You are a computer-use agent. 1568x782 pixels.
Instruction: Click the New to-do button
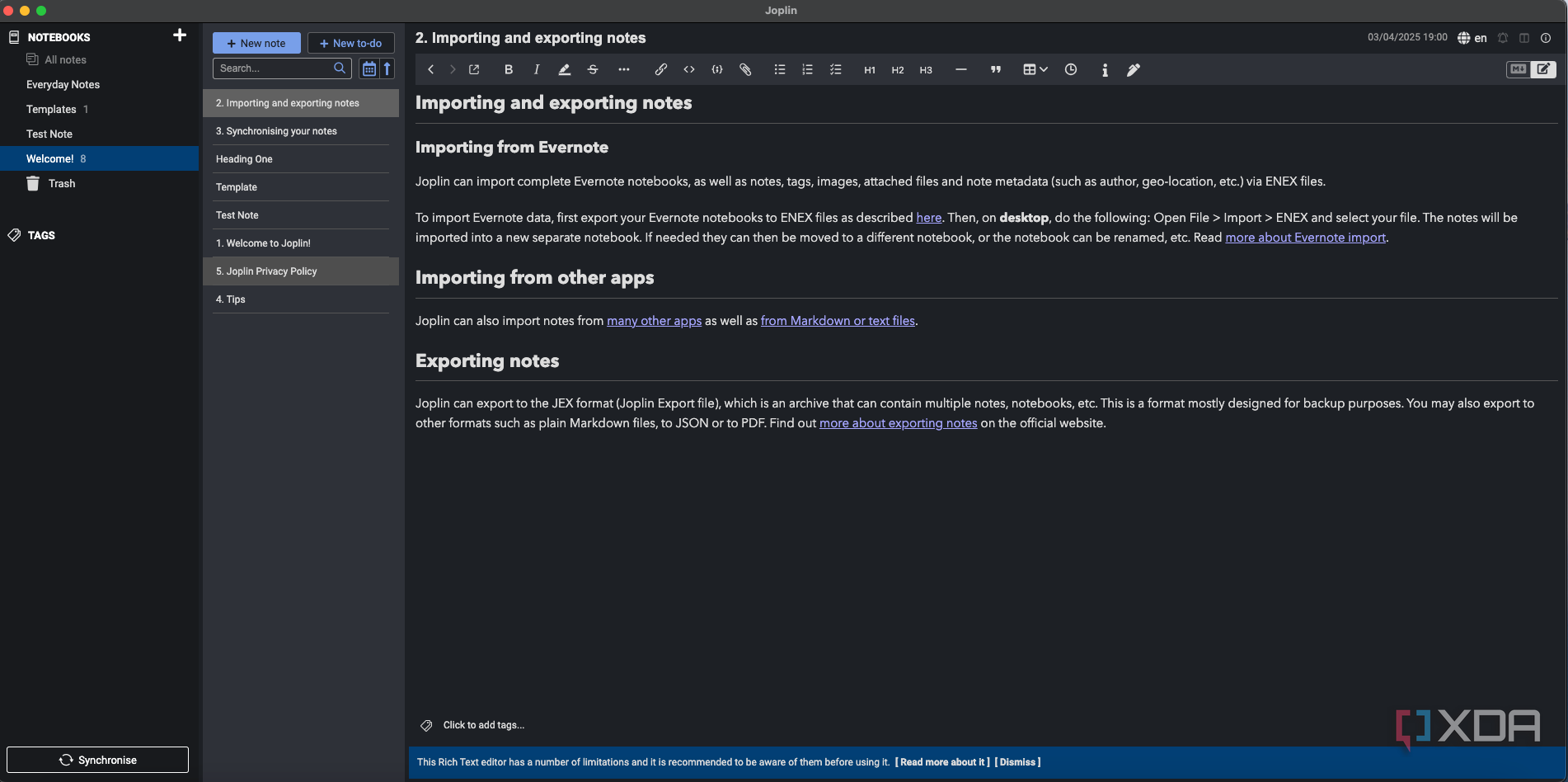point(351,43)
